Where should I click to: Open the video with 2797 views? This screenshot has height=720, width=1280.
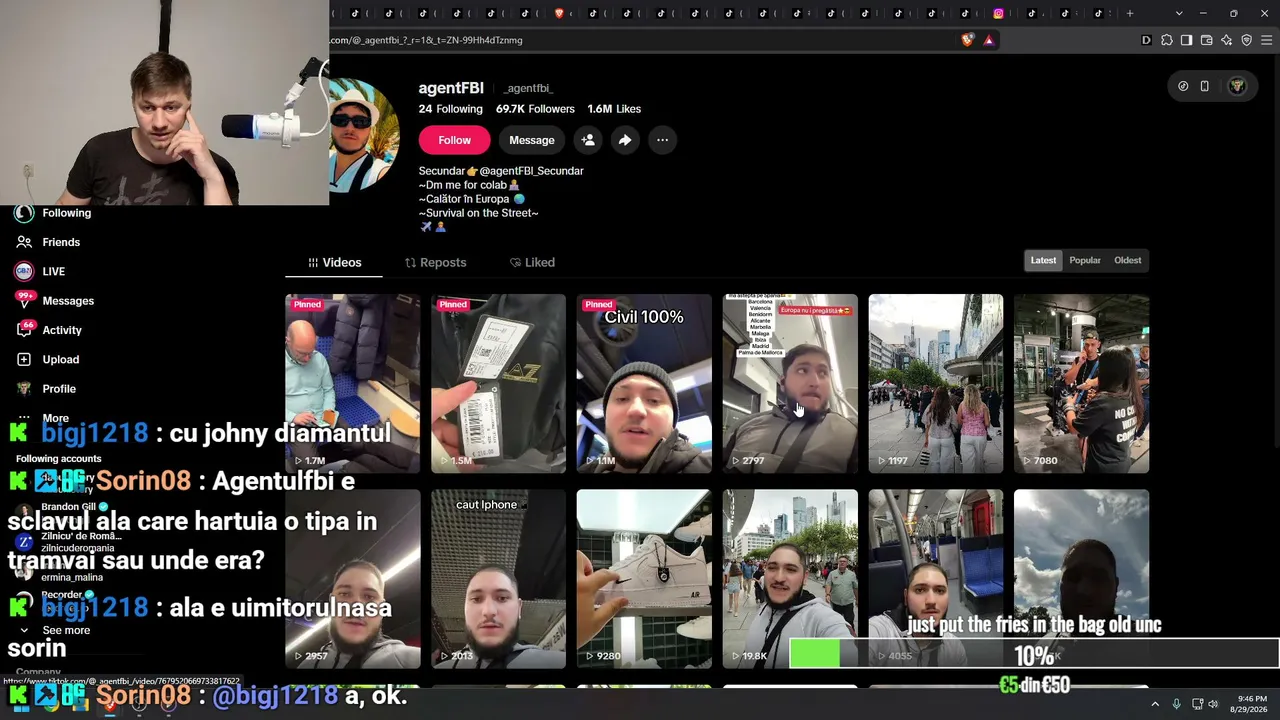click(x=790, y=383)
